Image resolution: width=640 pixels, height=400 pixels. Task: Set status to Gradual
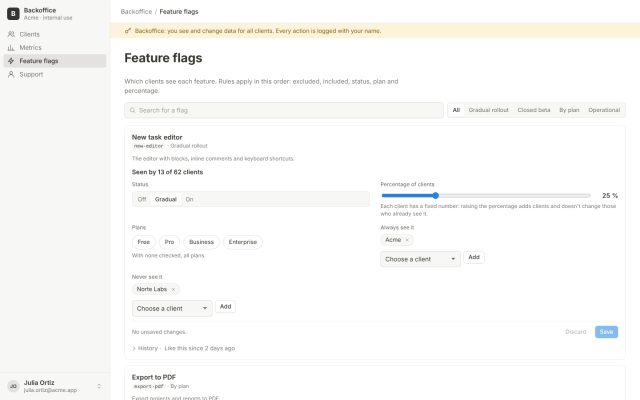(x=165, y=199)
